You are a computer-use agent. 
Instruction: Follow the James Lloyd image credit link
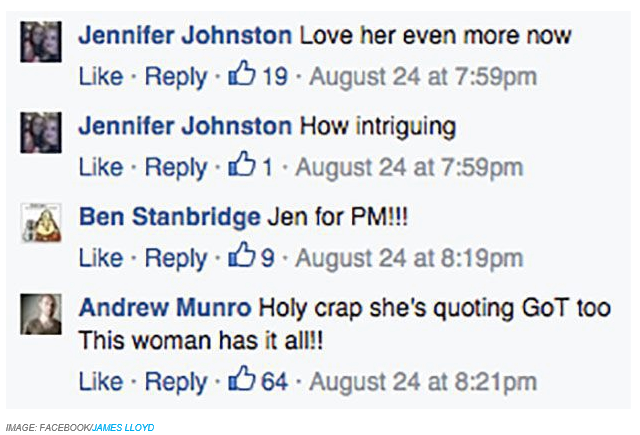[123, 427]
